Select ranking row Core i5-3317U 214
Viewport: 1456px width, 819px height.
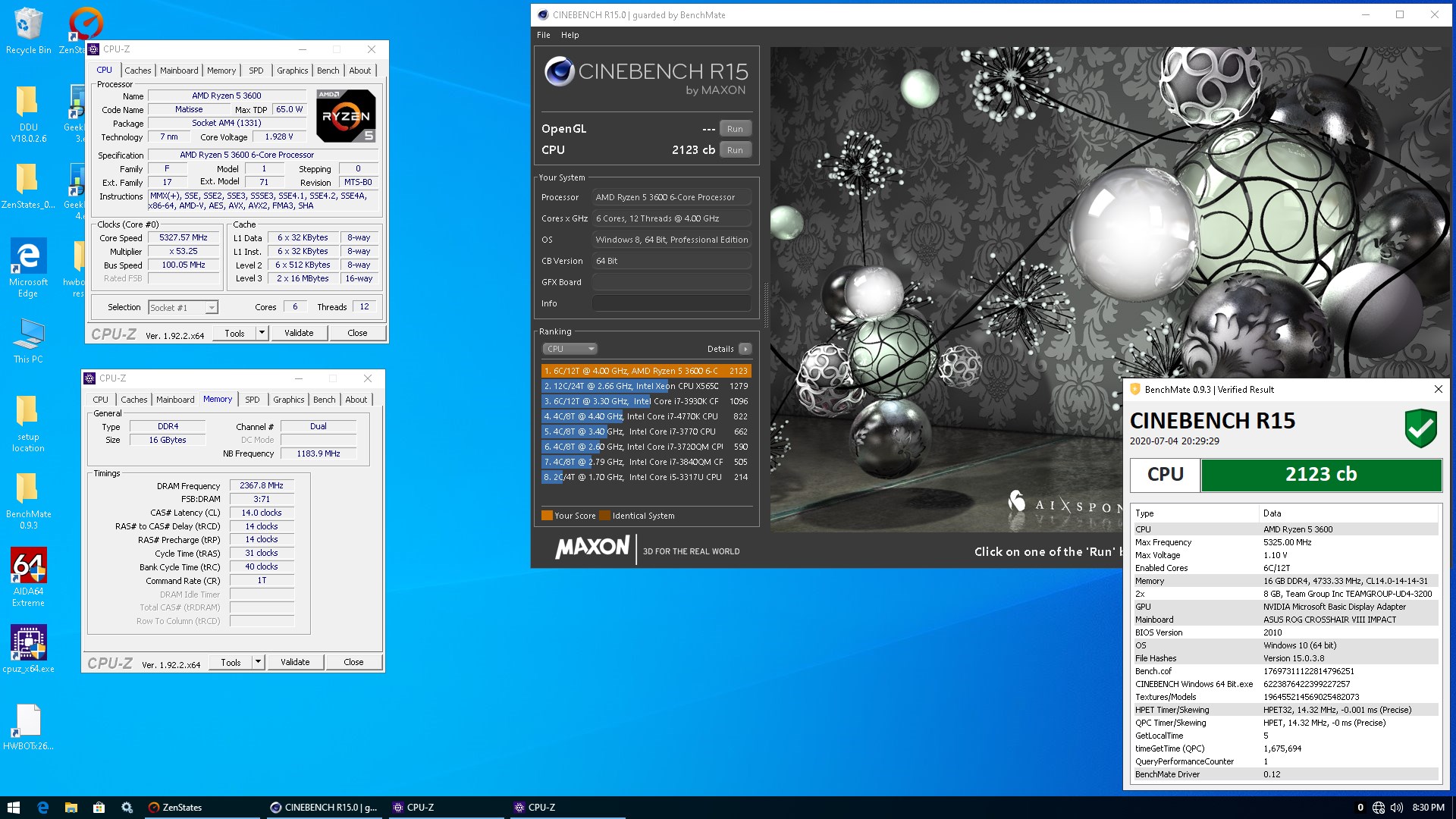pos(646,477)
